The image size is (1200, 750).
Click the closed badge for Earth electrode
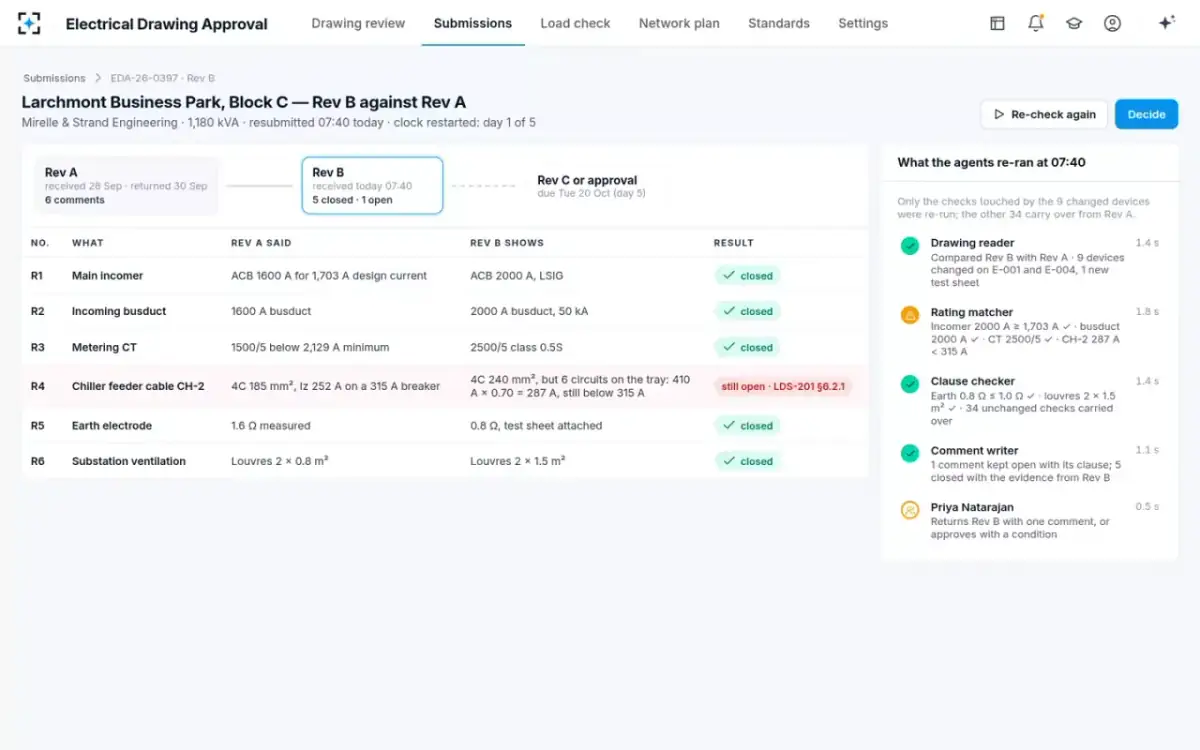point(749,426)
